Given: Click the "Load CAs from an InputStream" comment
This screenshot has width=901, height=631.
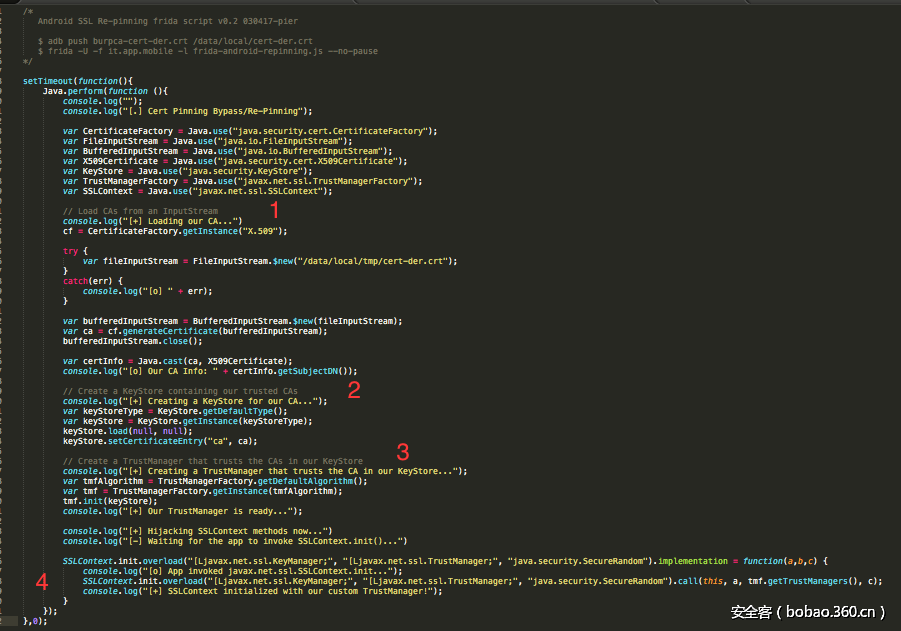Looking at the screenshot, I should tap(140, 211).
